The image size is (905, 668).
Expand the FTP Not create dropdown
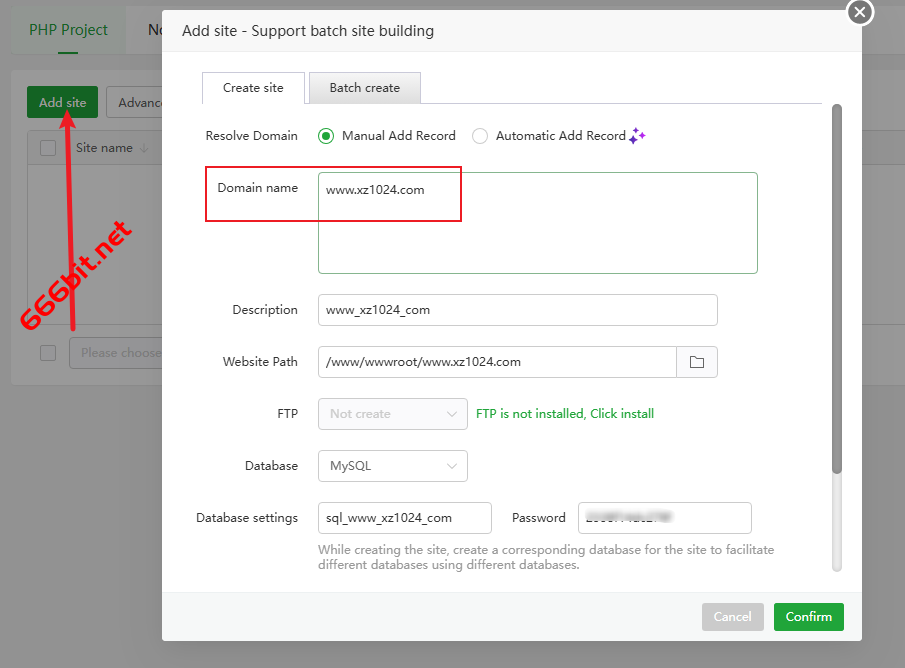click(392, 414)
